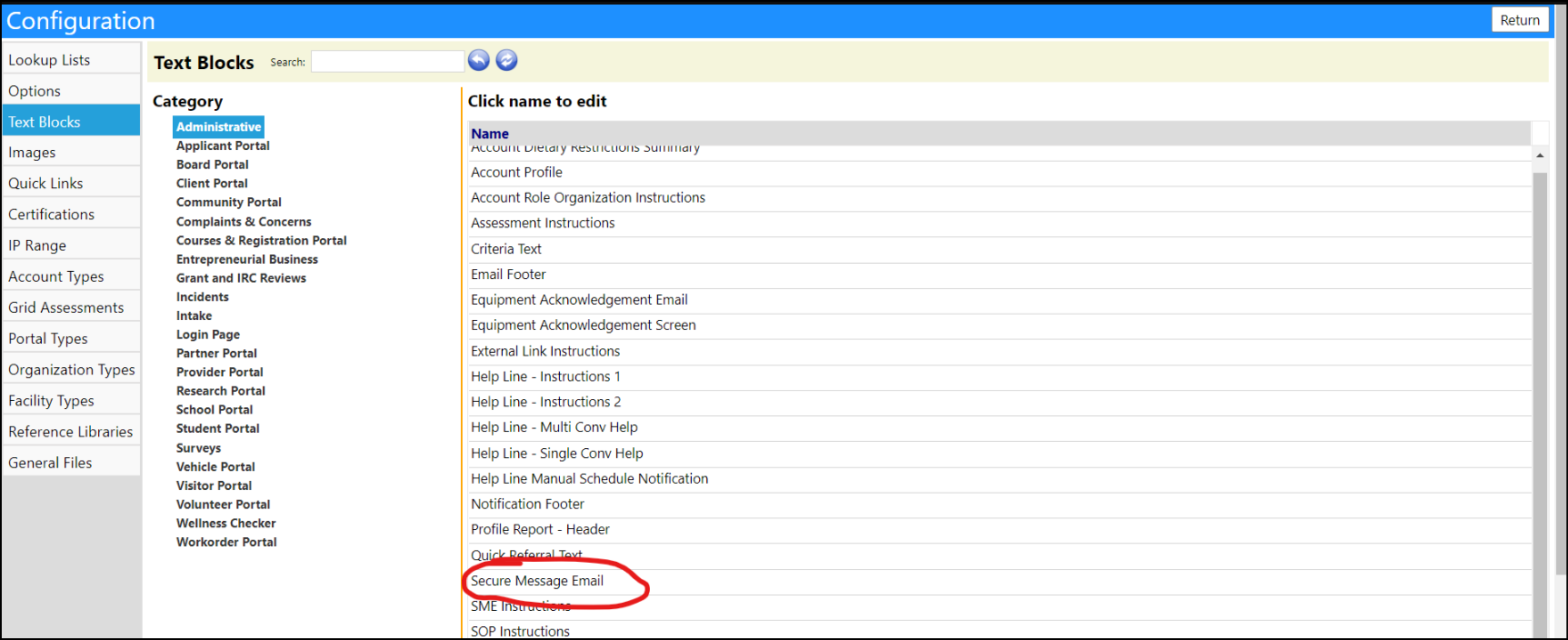Edit Help Line - Single Conv Help

tap(556, 454)
